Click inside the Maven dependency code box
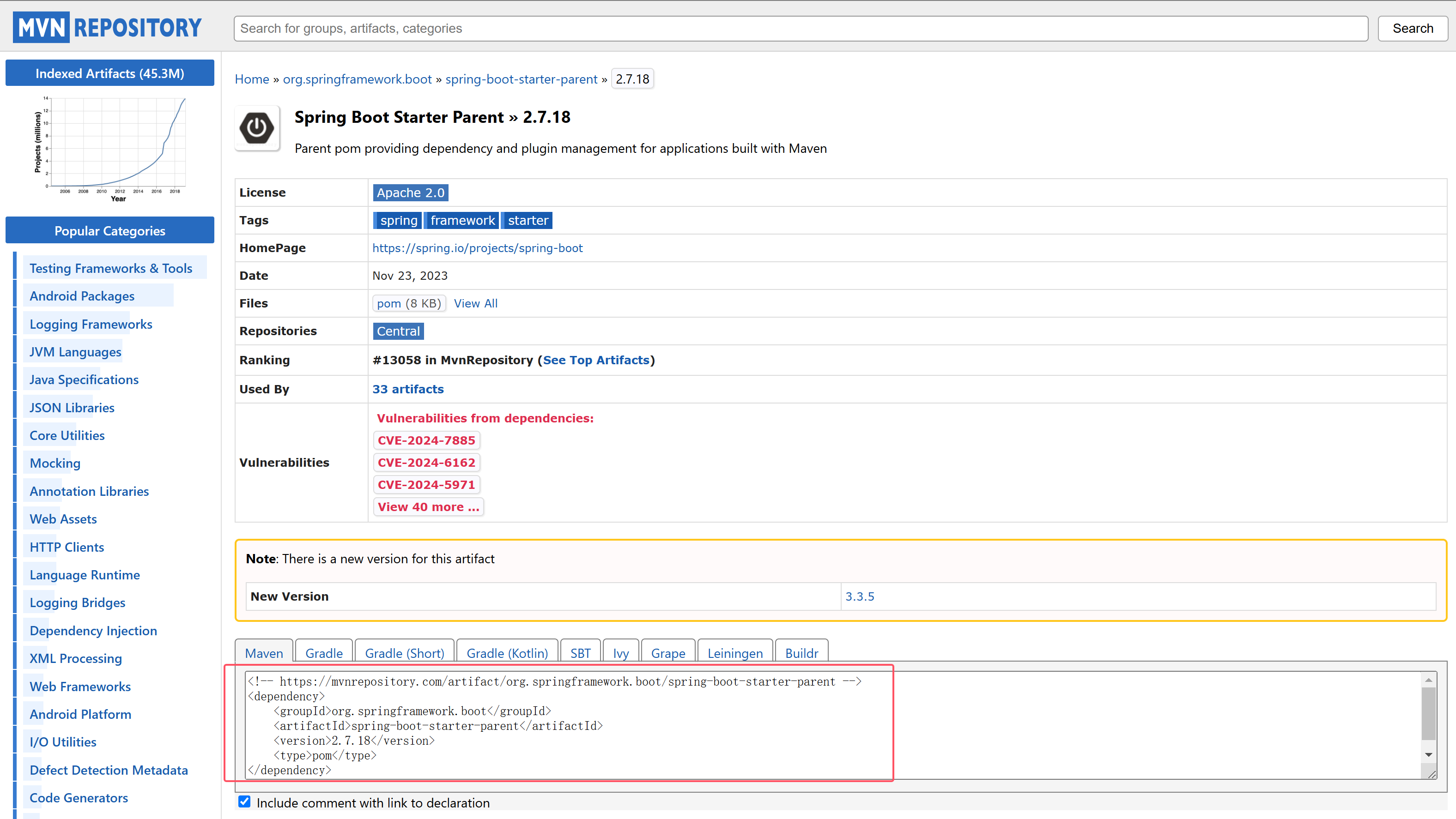 click(833, 725)
